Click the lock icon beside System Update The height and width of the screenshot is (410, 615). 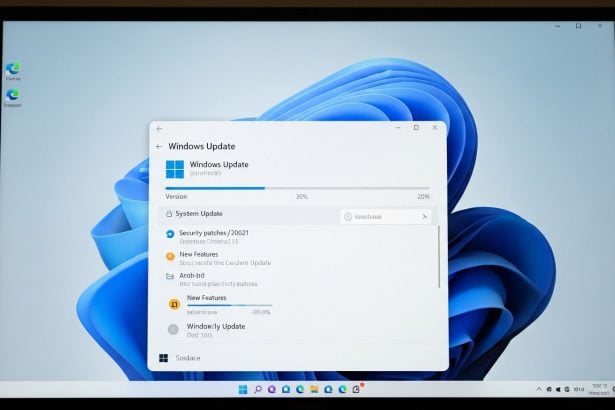(x=169, y=214)
